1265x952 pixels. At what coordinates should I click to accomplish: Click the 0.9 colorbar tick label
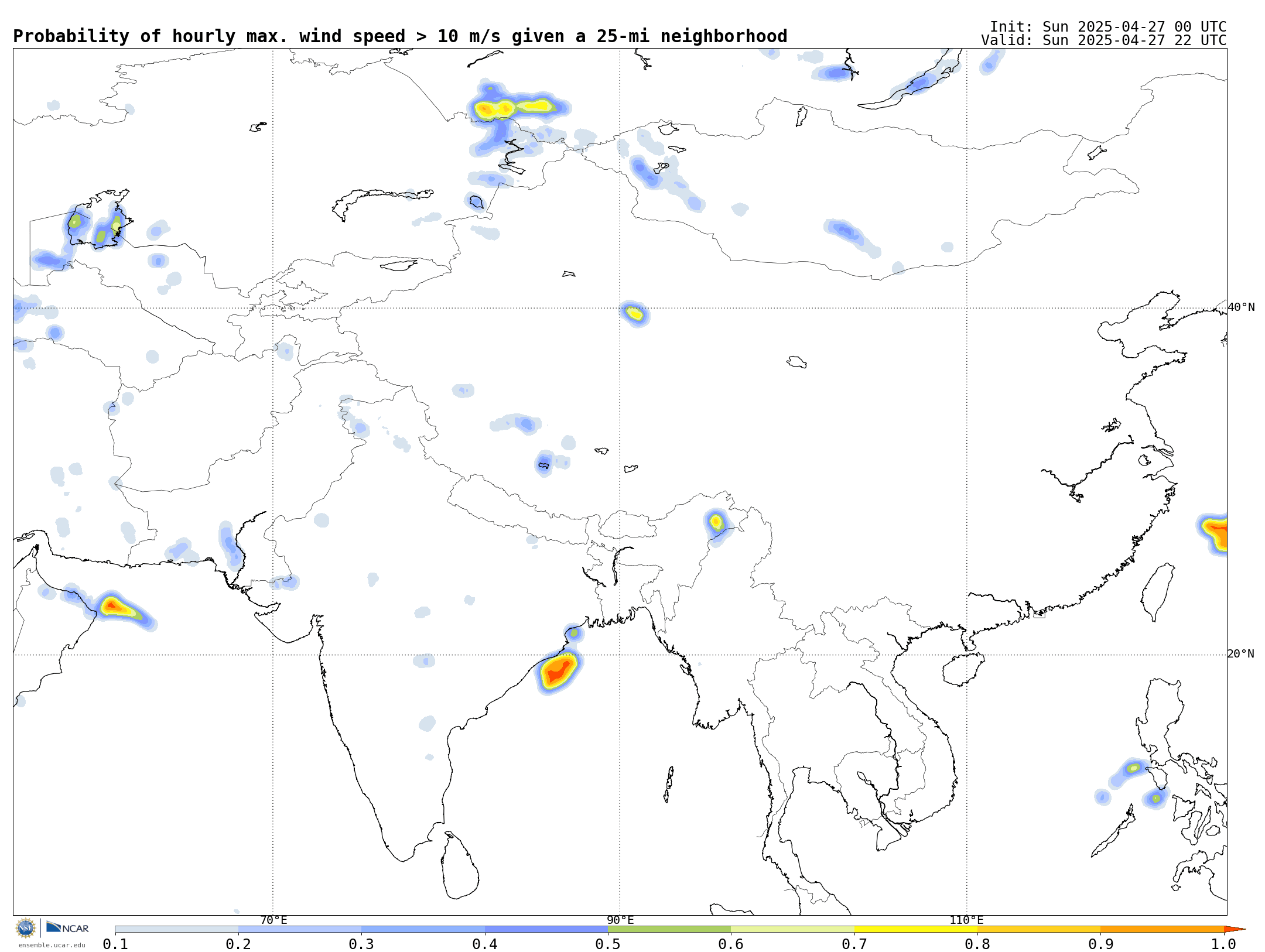tap(1101, 944)
